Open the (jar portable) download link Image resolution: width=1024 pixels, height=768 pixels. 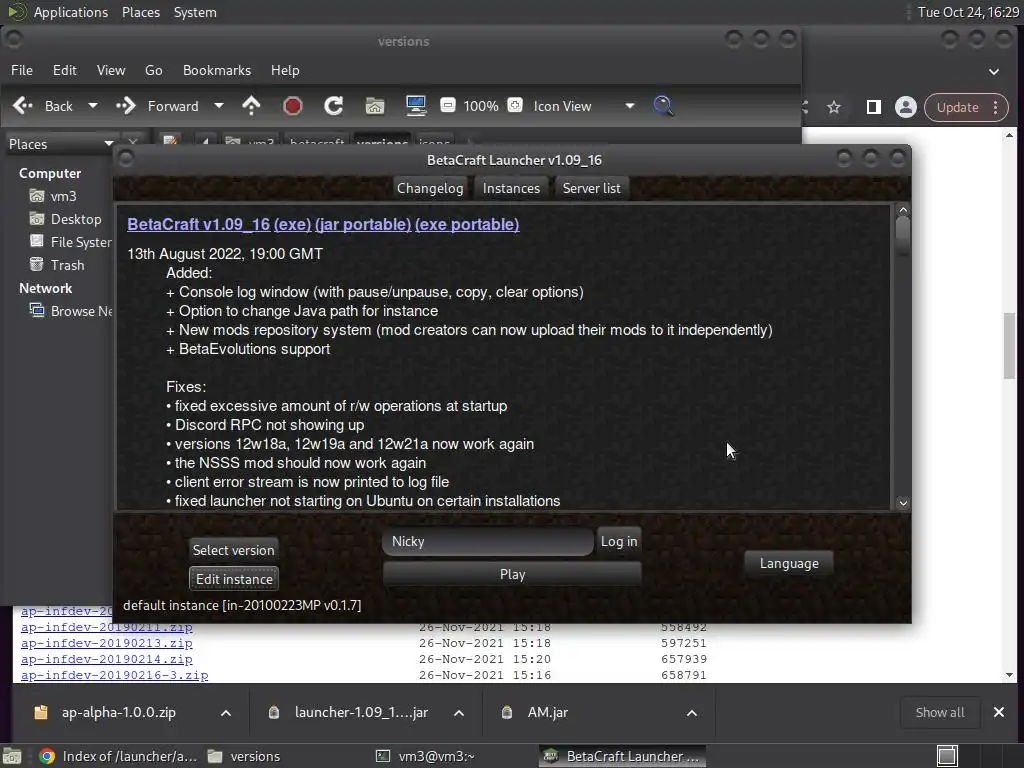[x=362, y=224]
